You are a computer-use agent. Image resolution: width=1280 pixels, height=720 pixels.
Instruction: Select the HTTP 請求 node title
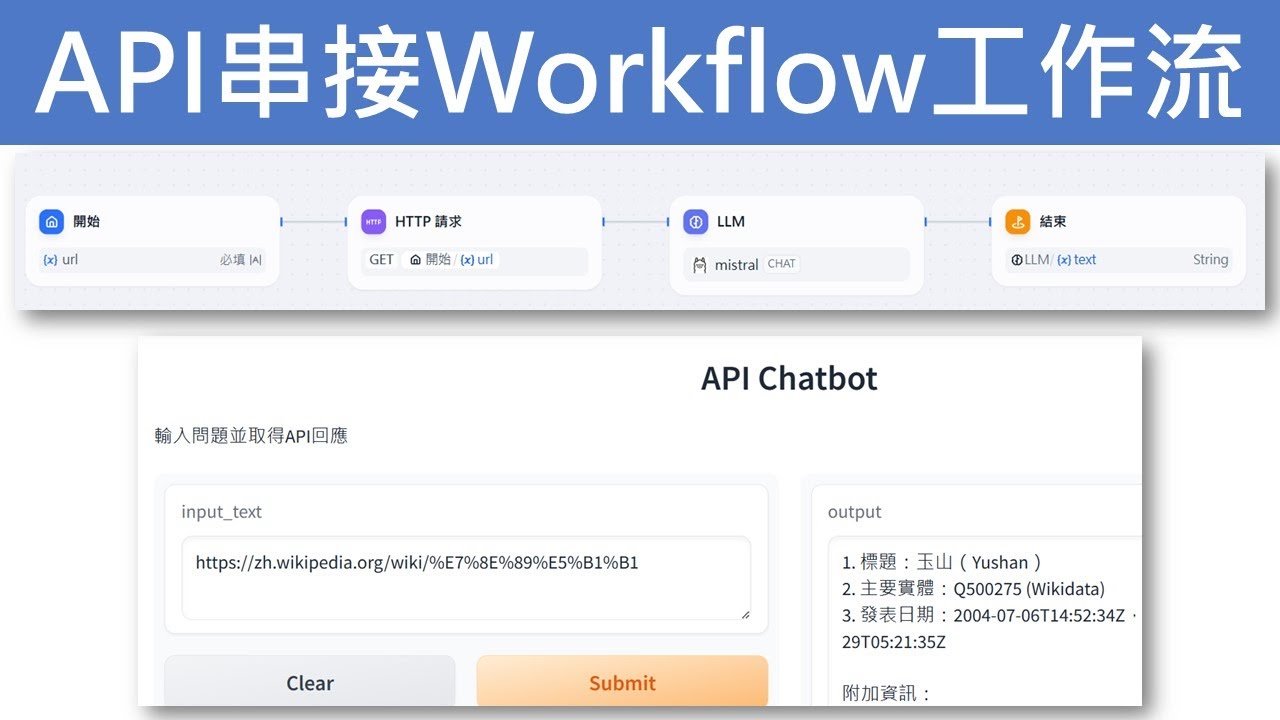[428, 222]
